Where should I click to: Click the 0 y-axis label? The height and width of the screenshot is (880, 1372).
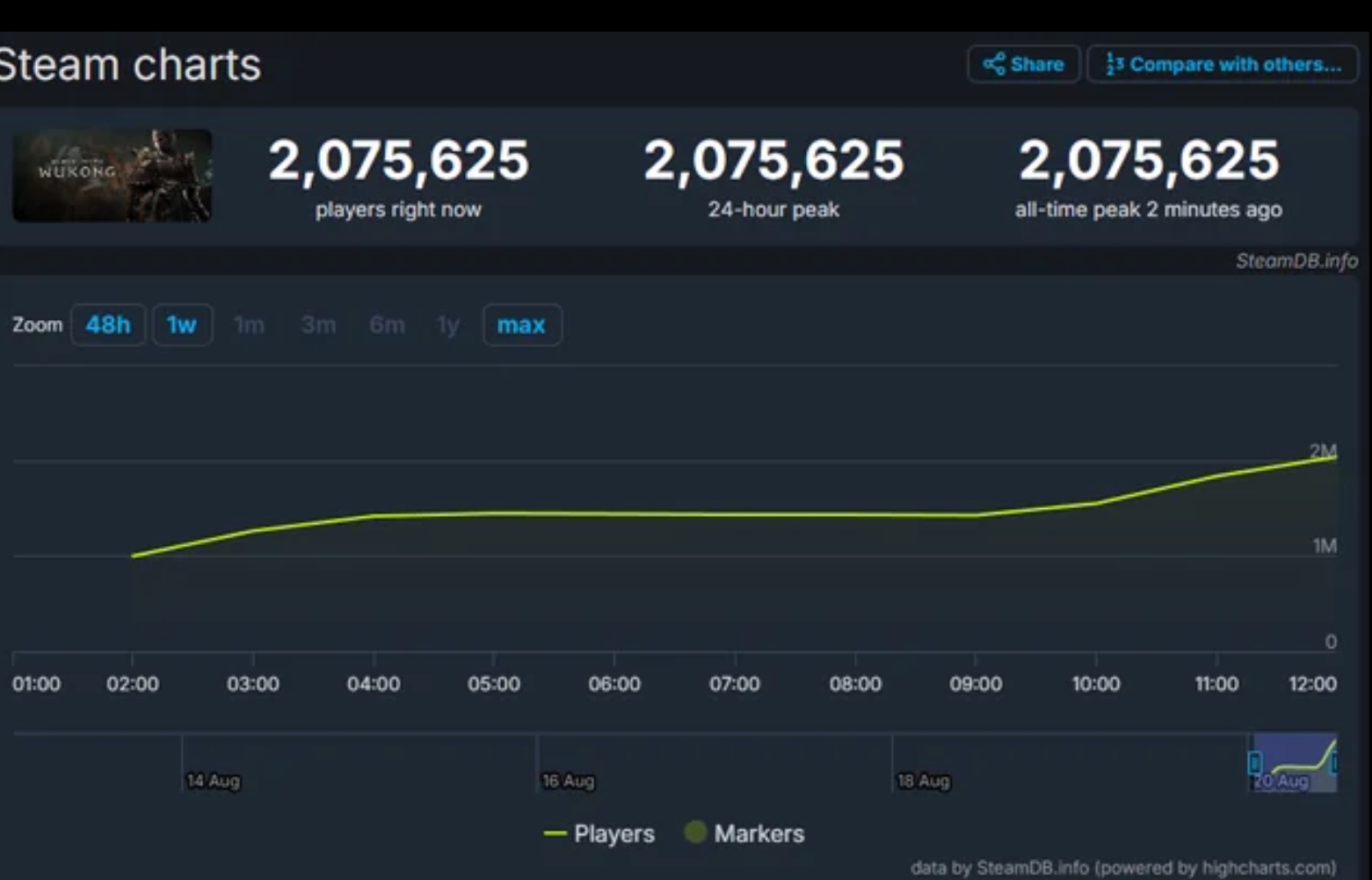tap(1331, 642)
